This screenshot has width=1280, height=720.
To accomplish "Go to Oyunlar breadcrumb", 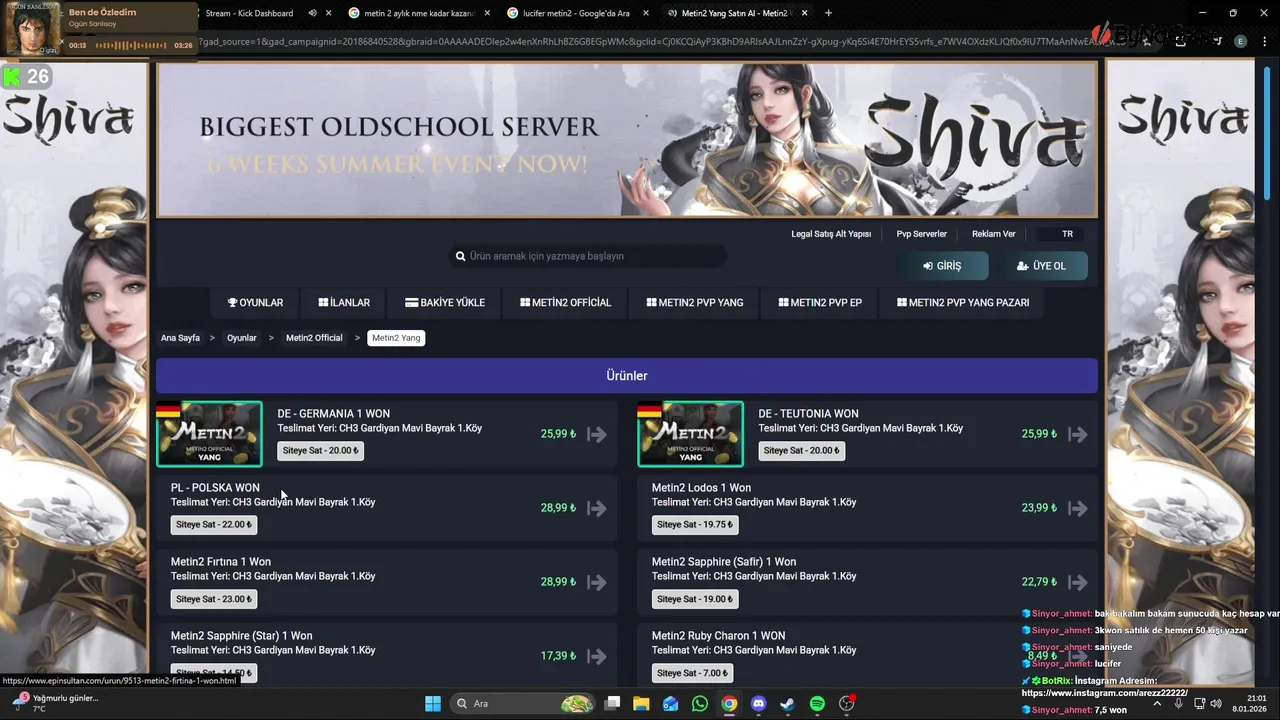I will coord(242,338).
